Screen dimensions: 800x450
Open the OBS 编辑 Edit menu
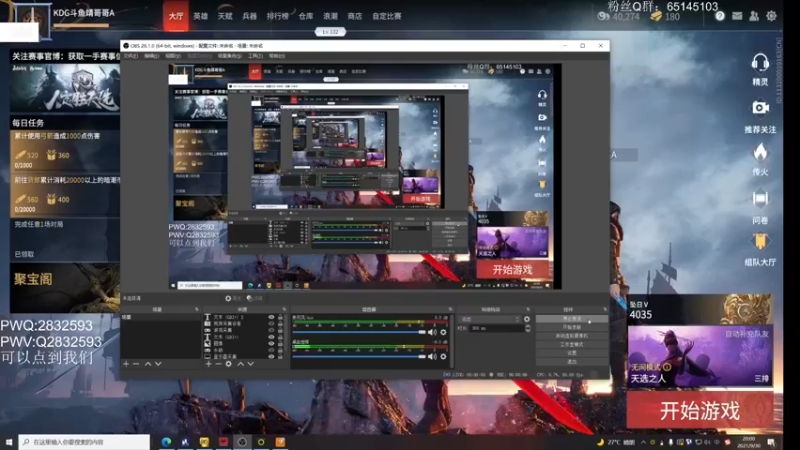point(152,56)
